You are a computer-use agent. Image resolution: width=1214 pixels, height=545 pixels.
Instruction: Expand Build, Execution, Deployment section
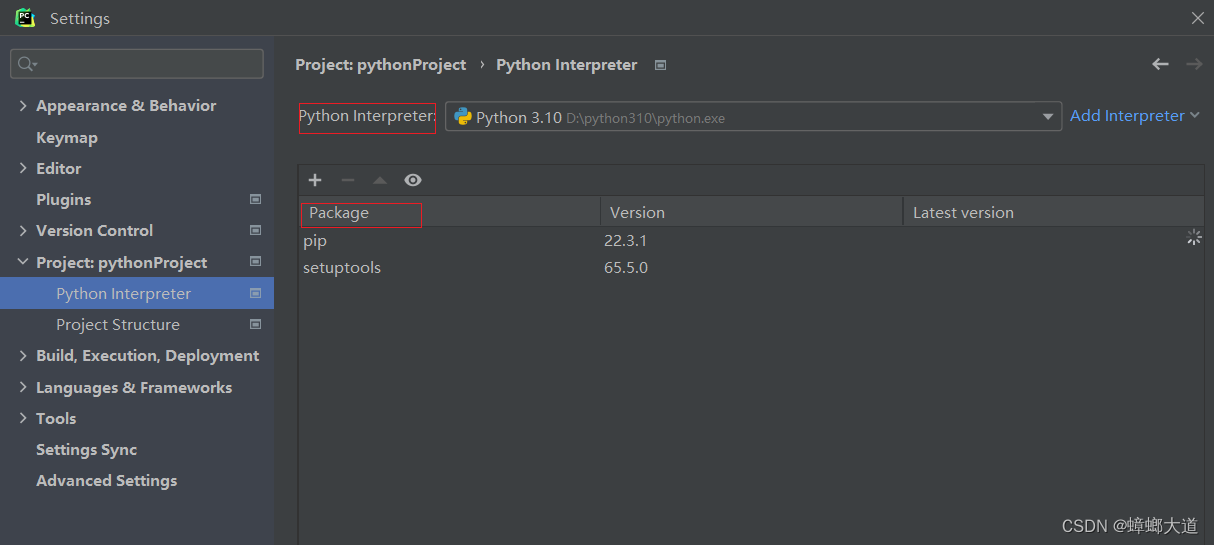23,355
